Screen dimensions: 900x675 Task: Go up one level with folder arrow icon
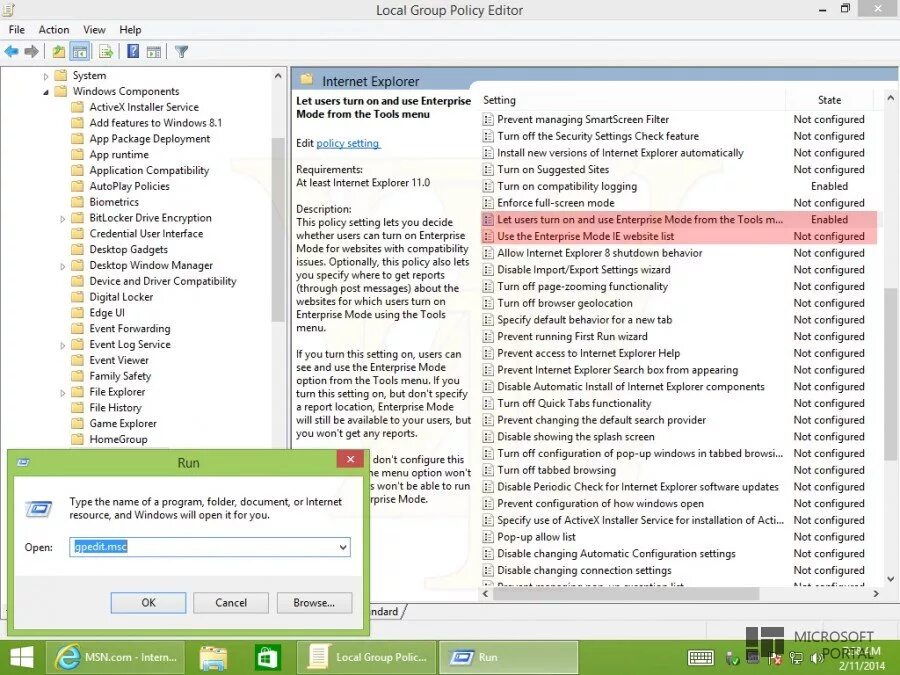click(59, 52)
